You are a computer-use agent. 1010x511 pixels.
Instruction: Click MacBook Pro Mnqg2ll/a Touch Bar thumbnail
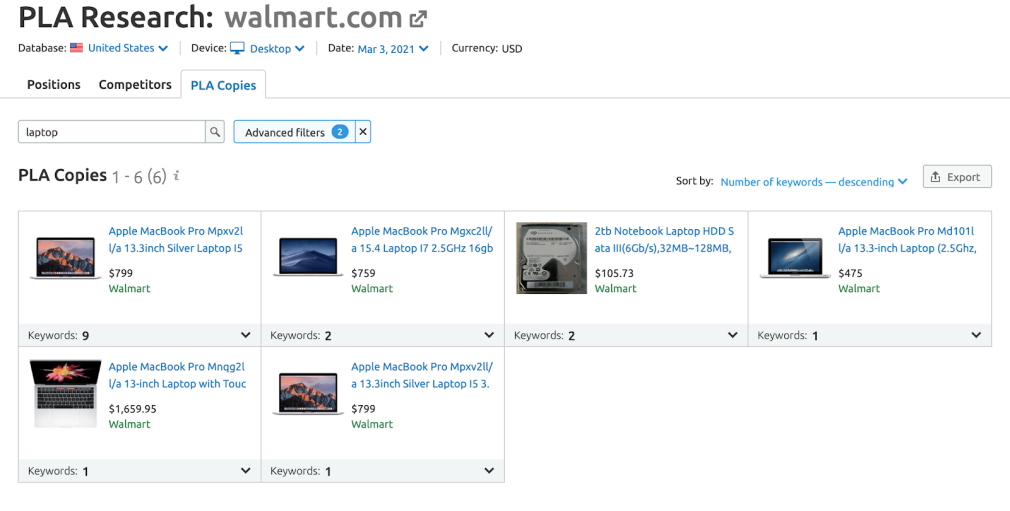(x=65, y=393)
